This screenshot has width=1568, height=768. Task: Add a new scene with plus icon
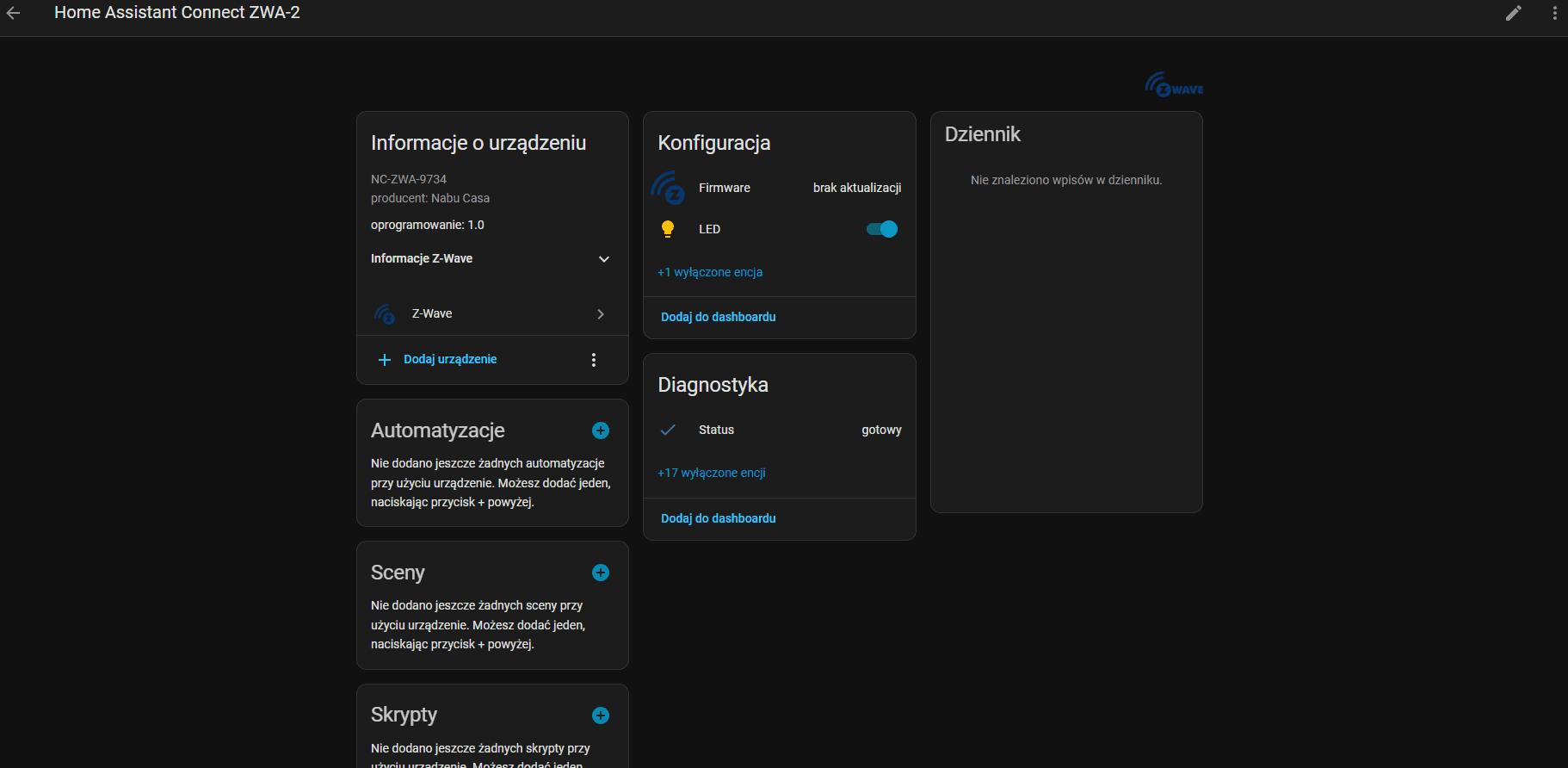click(601, 573)
